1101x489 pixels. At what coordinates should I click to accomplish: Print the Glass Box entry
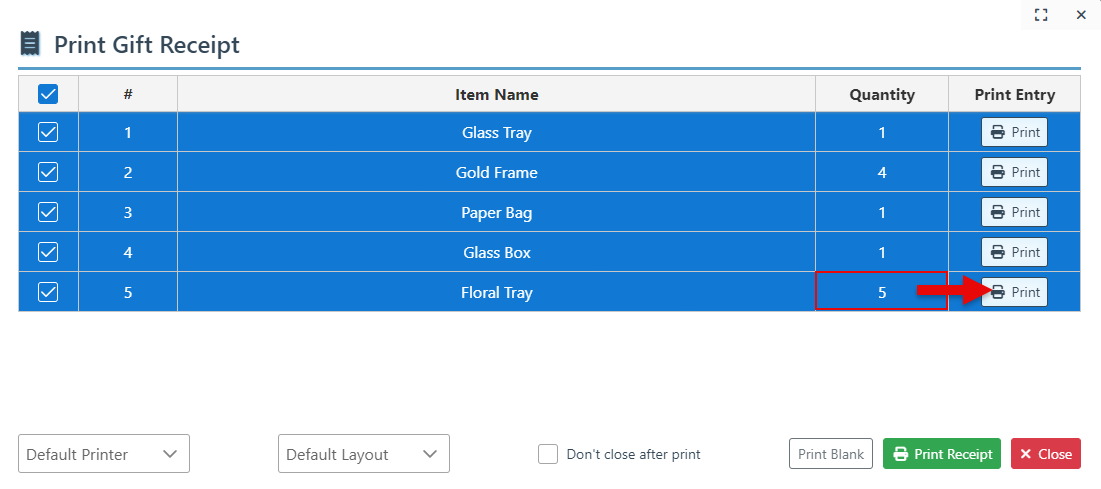click(x=1014, y=252)
